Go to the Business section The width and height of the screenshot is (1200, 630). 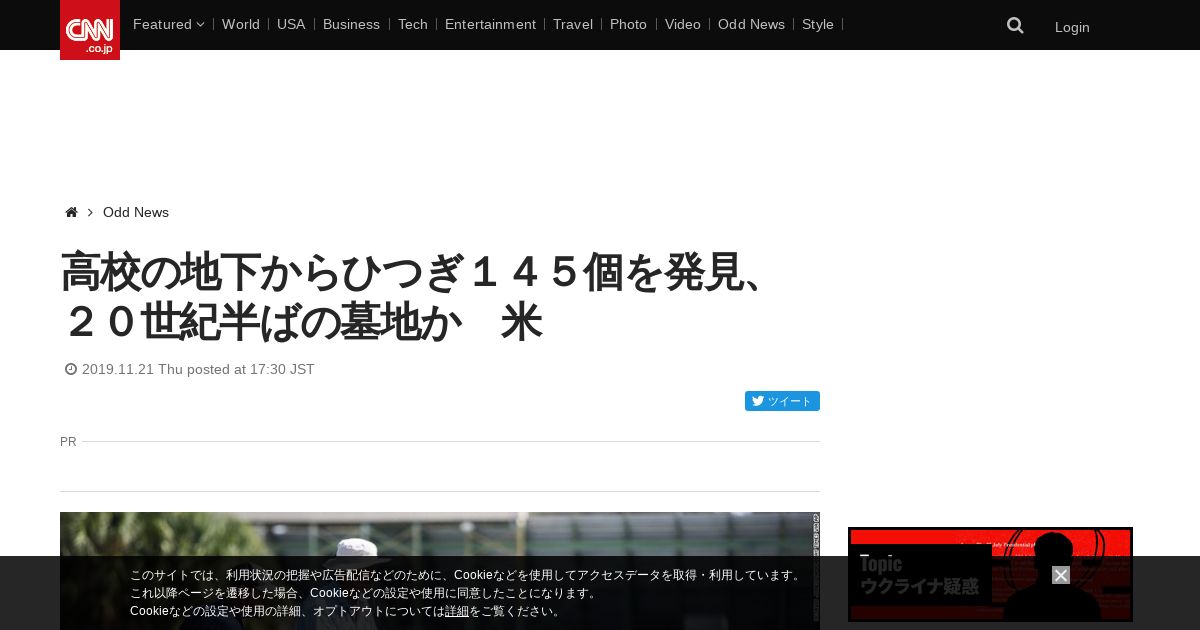351,24
